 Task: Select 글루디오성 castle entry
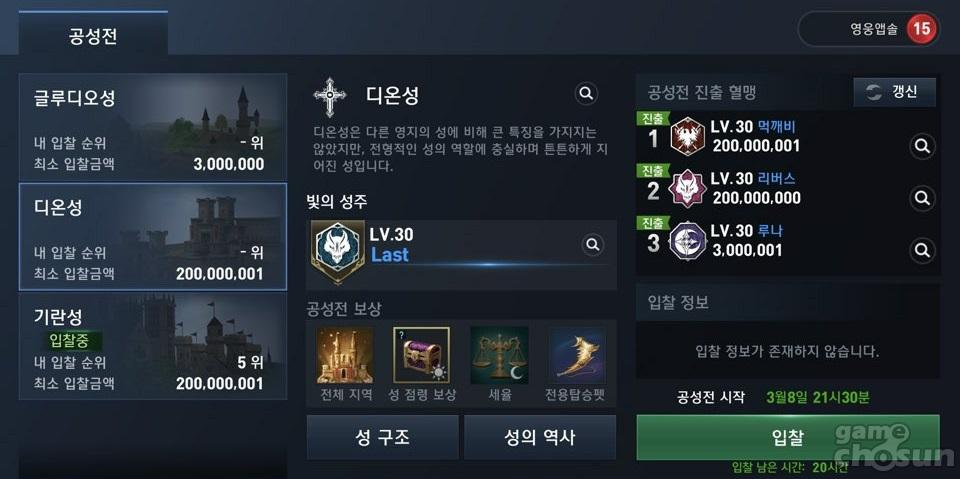click(x=153, y=127)
